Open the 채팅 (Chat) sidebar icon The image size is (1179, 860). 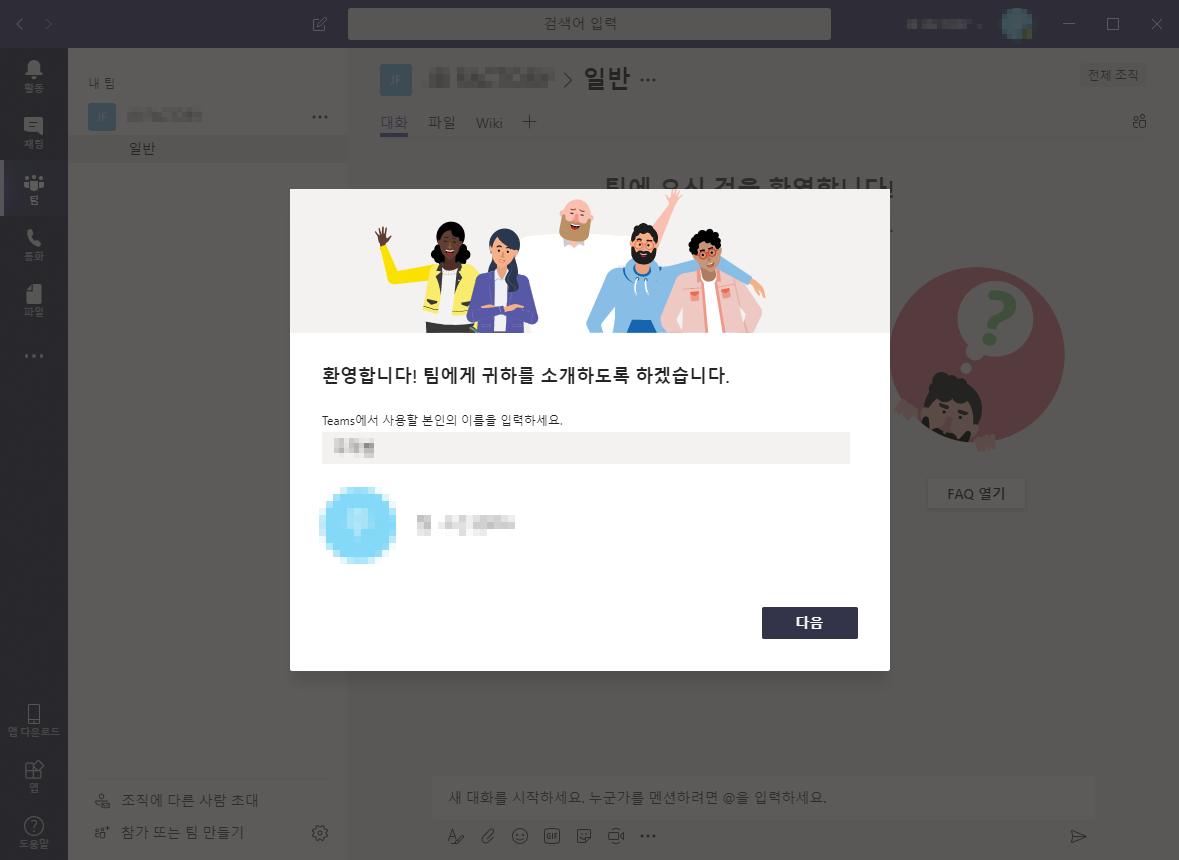[34, 132]
